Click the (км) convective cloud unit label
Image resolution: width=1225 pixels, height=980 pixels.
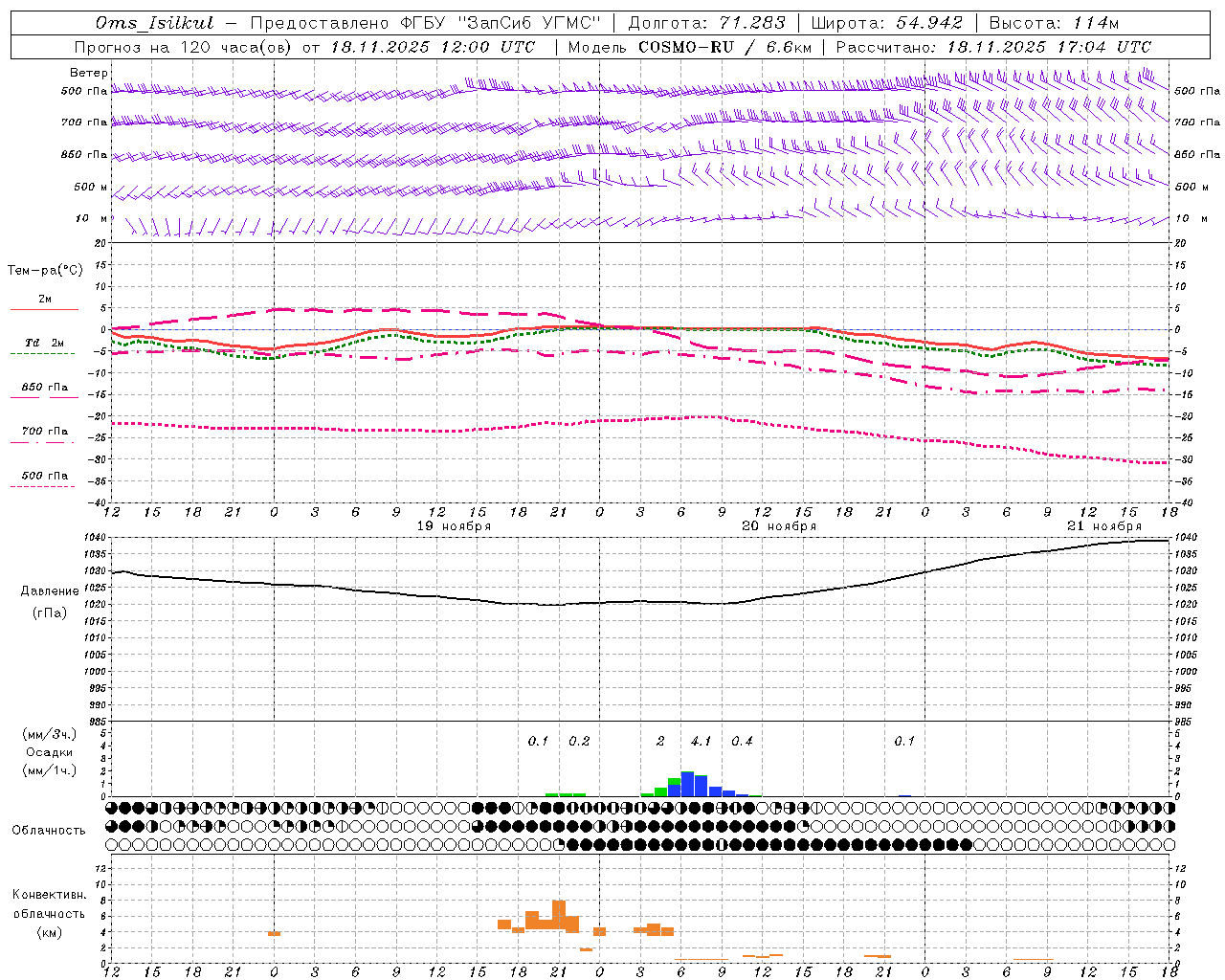tap(49, 932)
